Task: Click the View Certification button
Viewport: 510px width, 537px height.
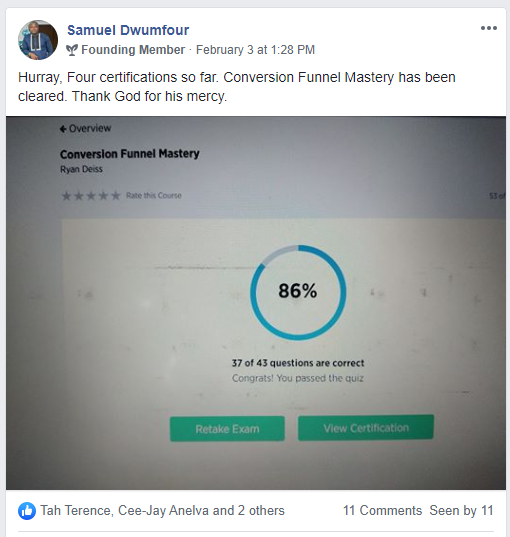Action: point(366,428)
